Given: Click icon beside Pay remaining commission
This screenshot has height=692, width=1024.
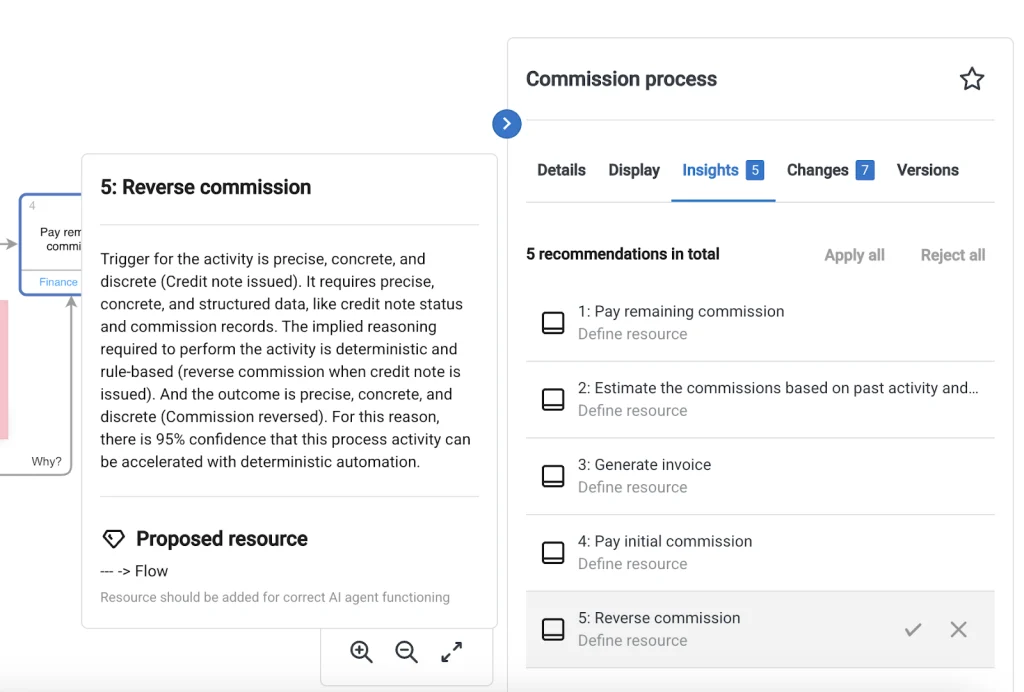Looking at the screenshot, I should click(553, 322).
